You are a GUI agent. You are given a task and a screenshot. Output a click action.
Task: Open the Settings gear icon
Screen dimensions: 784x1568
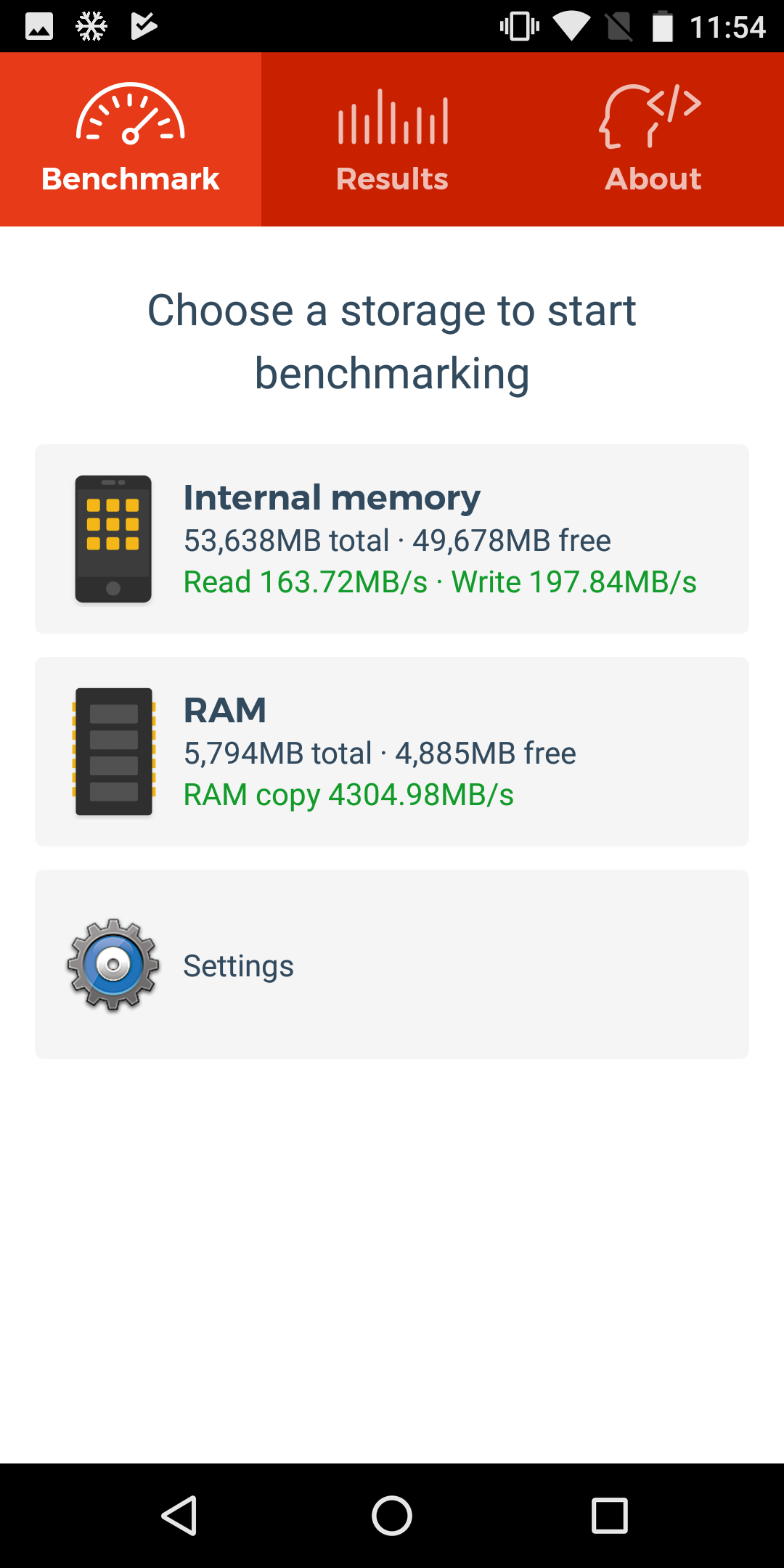click(113, 965)
